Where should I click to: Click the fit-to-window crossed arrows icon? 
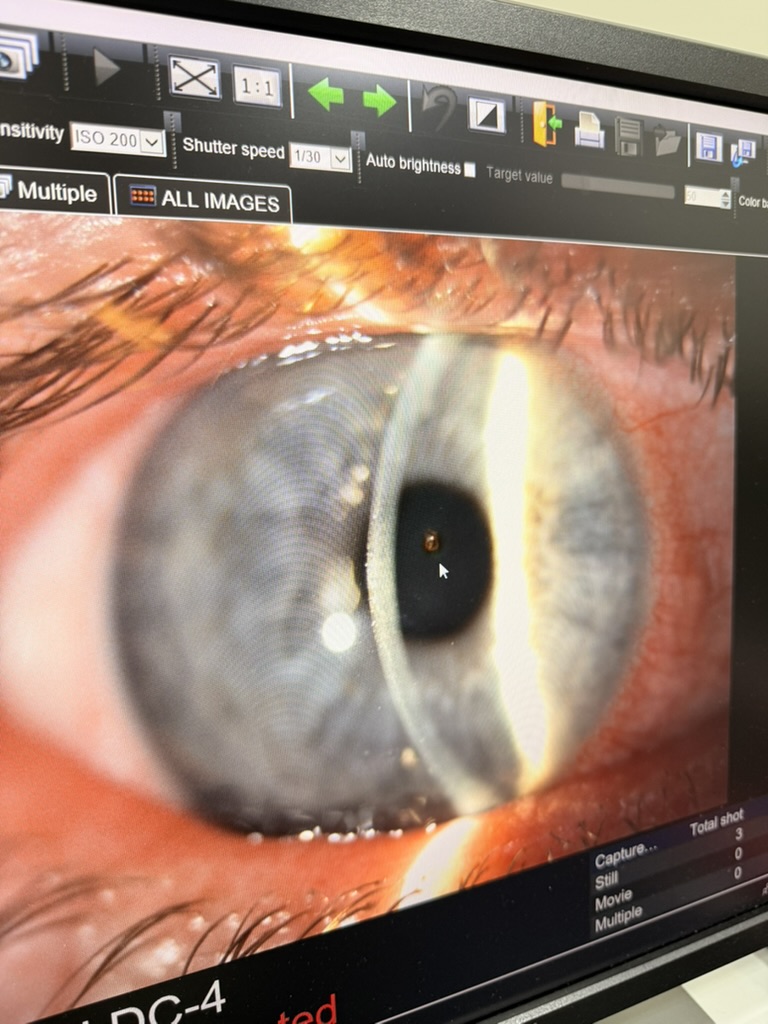tap(194, 77)
